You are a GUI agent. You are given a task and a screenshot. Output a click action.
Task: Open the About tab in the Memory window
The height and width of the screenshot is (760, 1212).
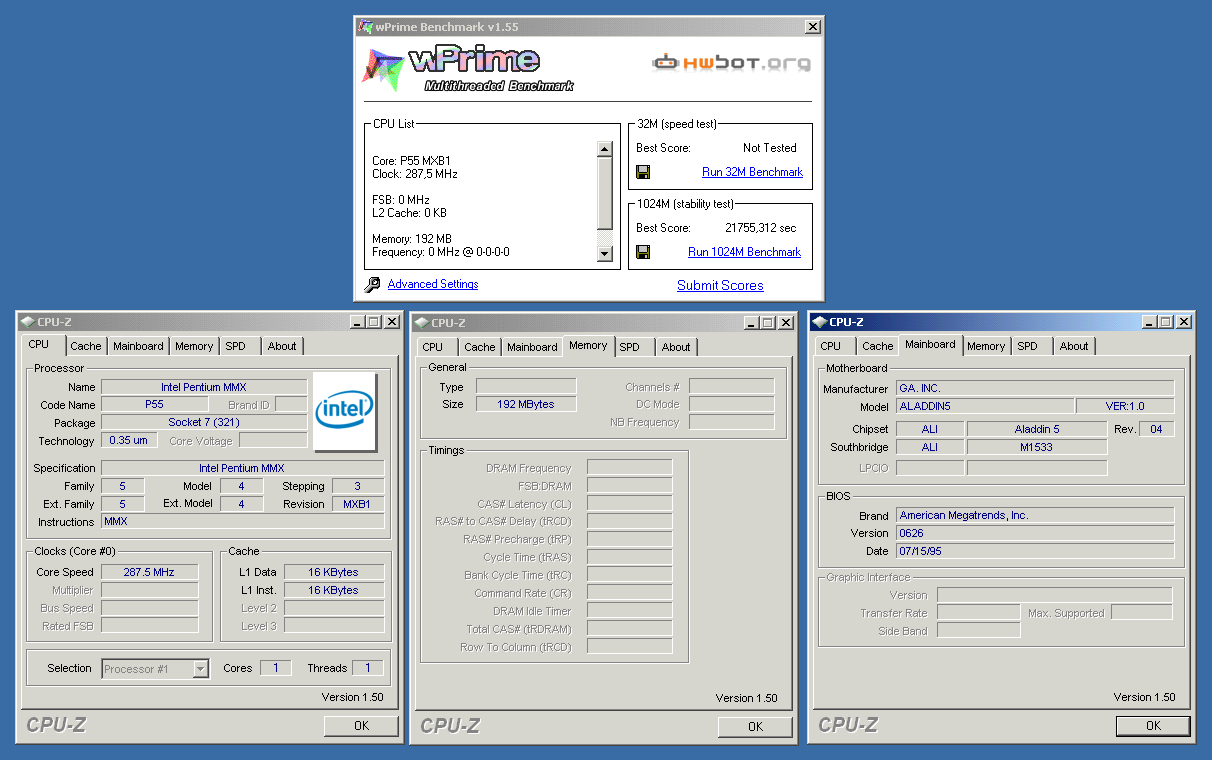coord(676,347)
